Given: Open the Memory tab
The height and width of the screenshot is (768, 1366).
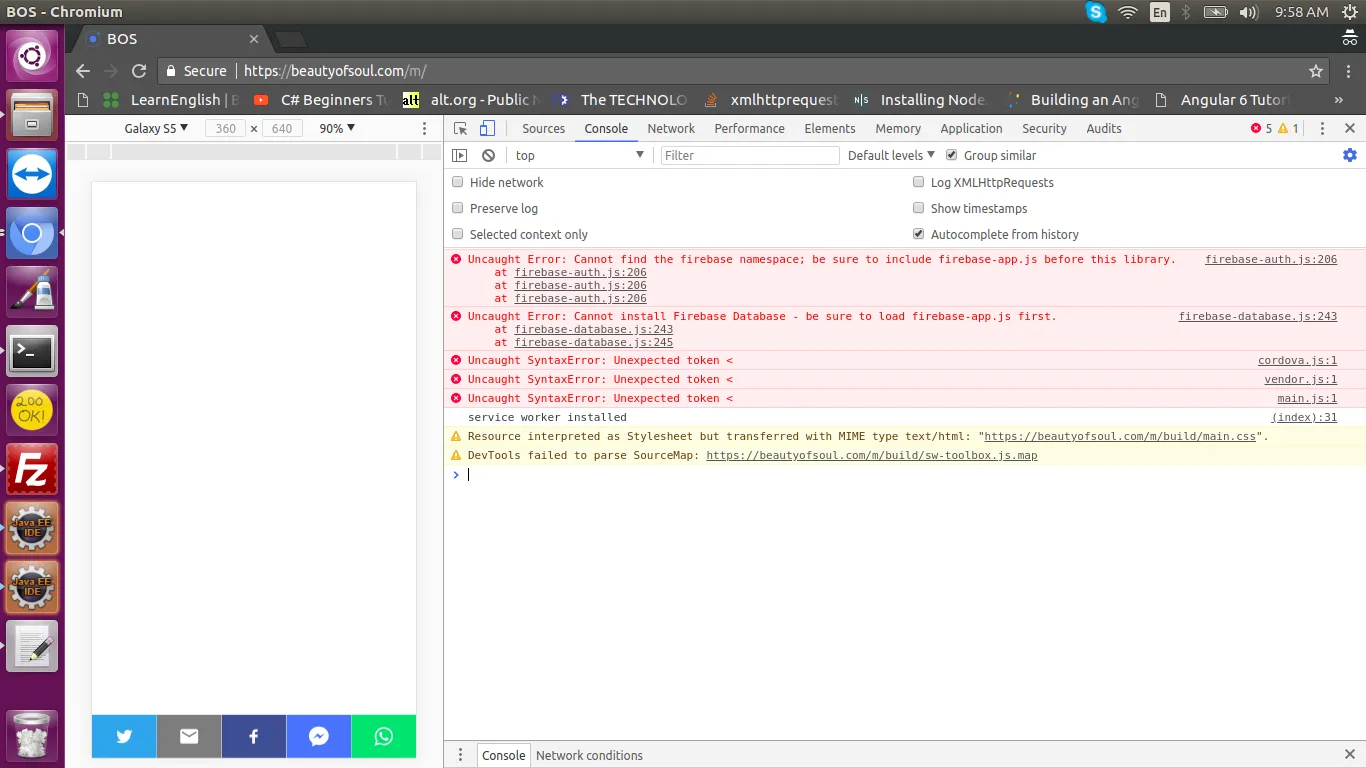Looking at the screenshot, I should pos(898,129).
